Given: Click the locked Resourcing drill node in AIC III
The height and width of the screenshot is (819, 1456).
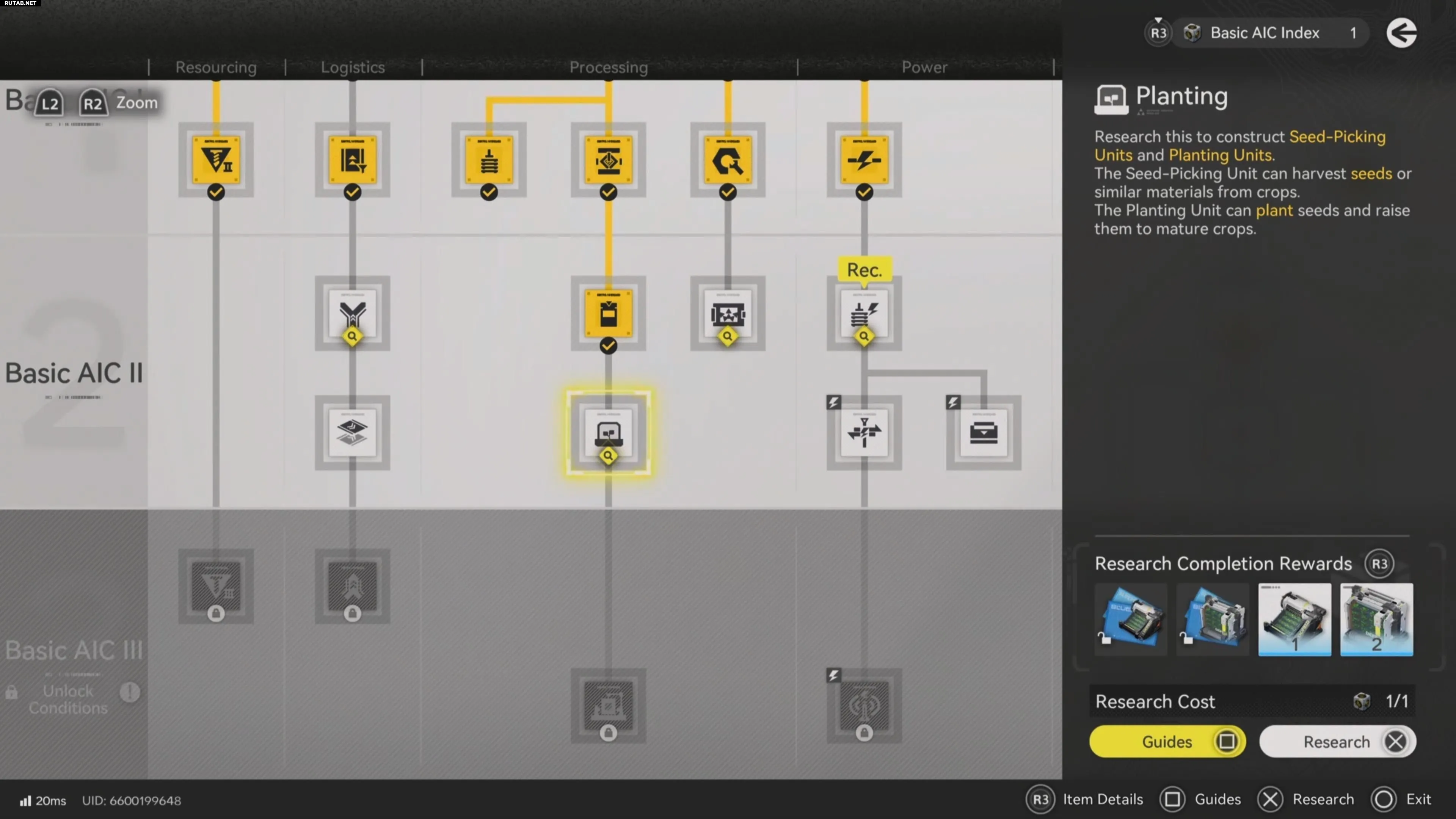Looking at the screenshot, I should point(216,587).
